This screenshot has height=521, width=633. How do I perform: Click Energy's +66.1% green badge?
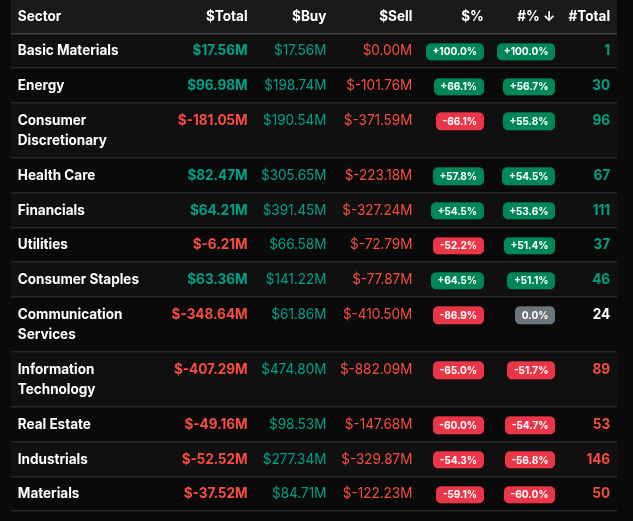pyautogui.click(x=458, y=86)
